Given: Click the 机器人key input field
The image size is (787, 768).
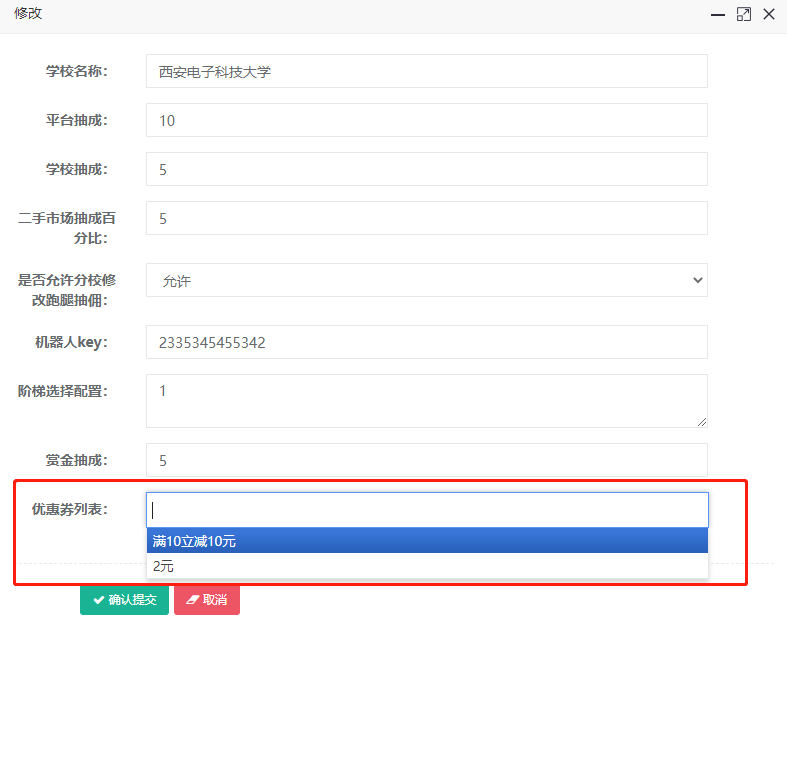Looking at the screenshot, I should pyautogui.click(x=427, y=342).
